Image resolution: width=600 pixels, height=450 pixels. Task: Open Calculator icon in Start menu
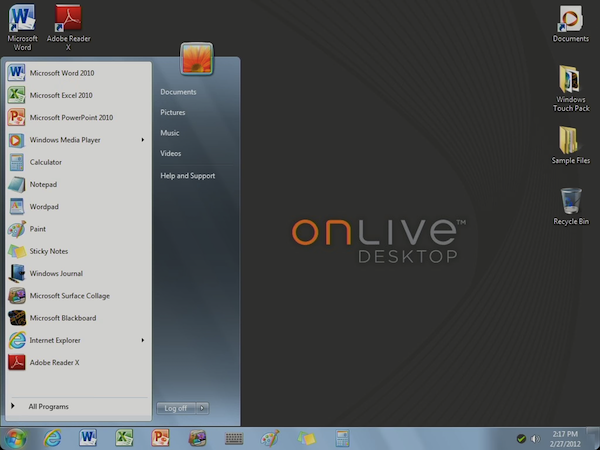pyautogui.click(x=16, y=162)
